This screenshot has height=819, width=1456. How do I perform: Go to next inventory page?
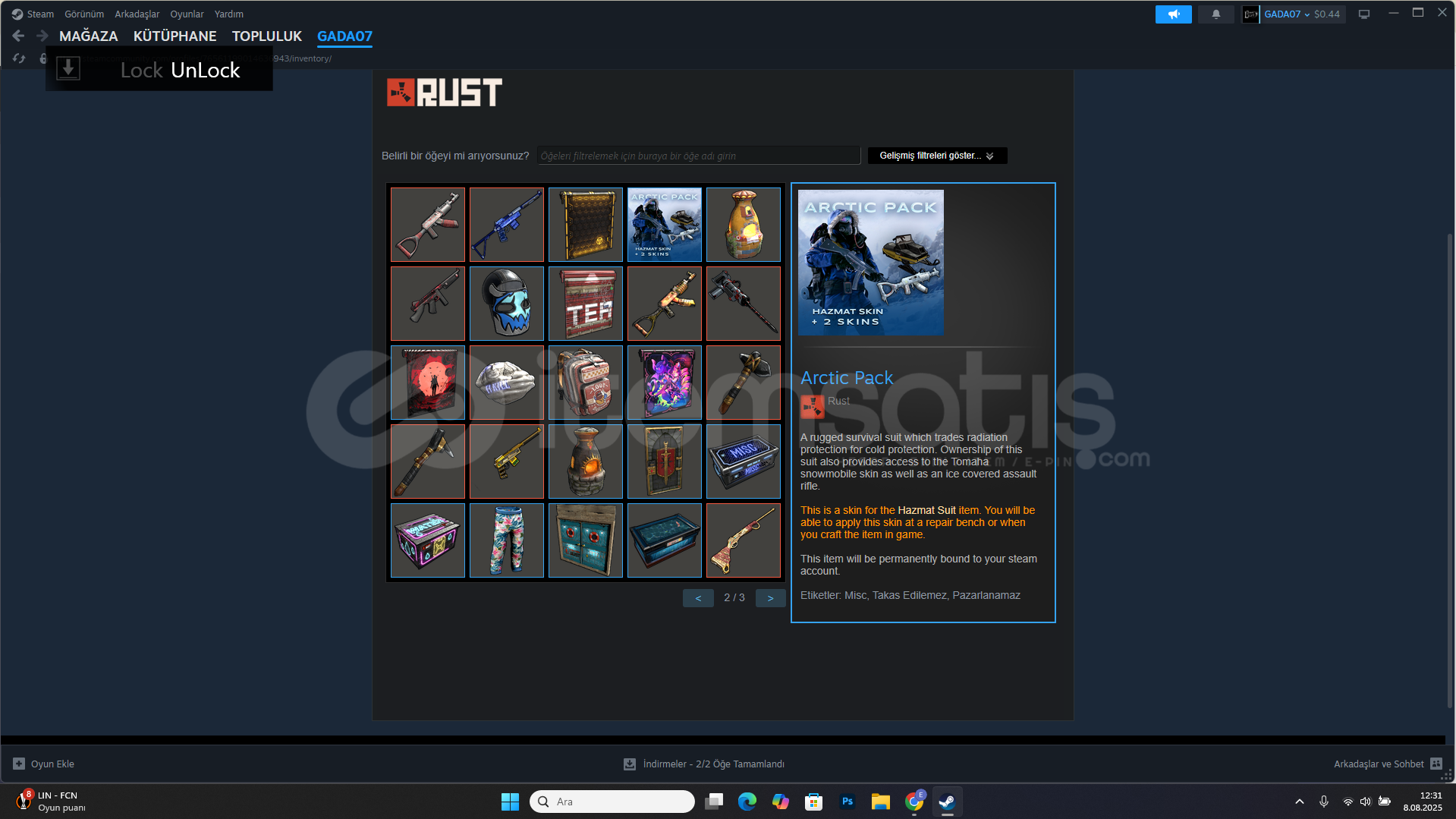[771, 598]
